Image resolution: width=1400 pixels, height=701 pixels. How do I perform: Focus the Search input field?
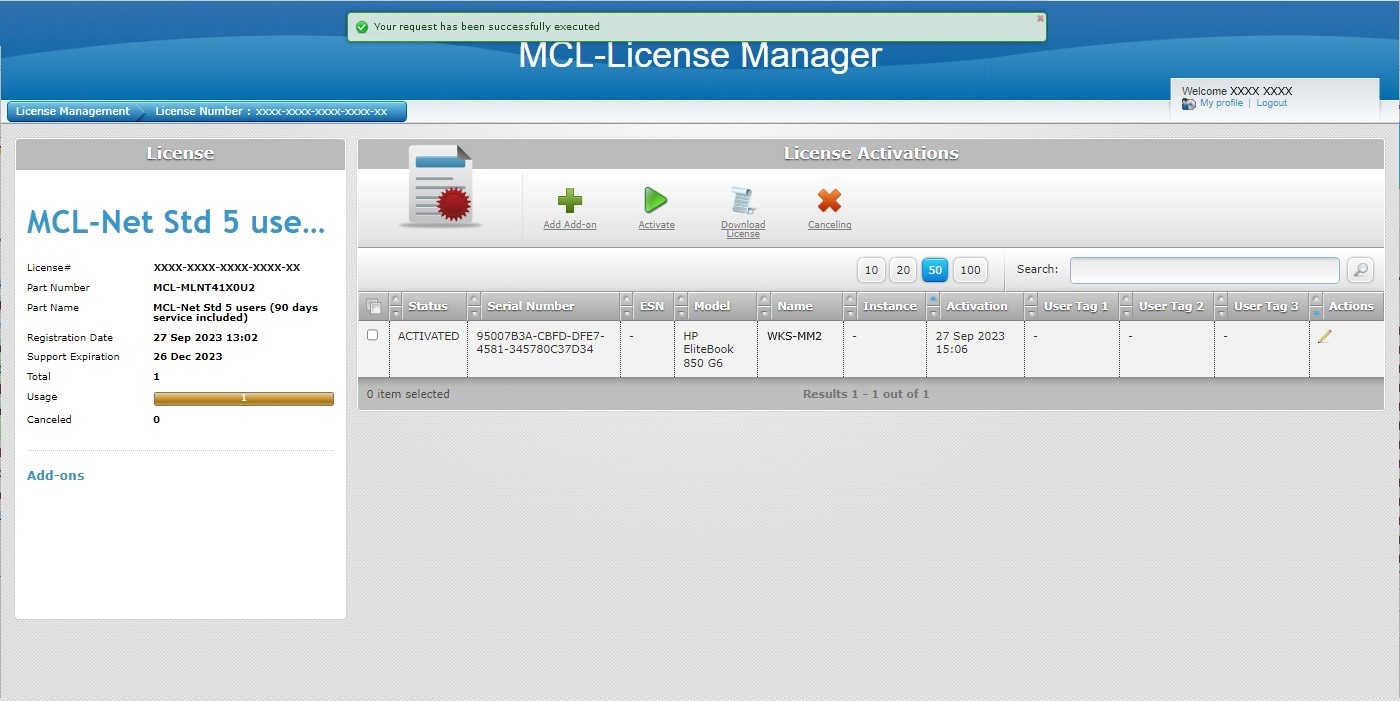pos(1204,270)
